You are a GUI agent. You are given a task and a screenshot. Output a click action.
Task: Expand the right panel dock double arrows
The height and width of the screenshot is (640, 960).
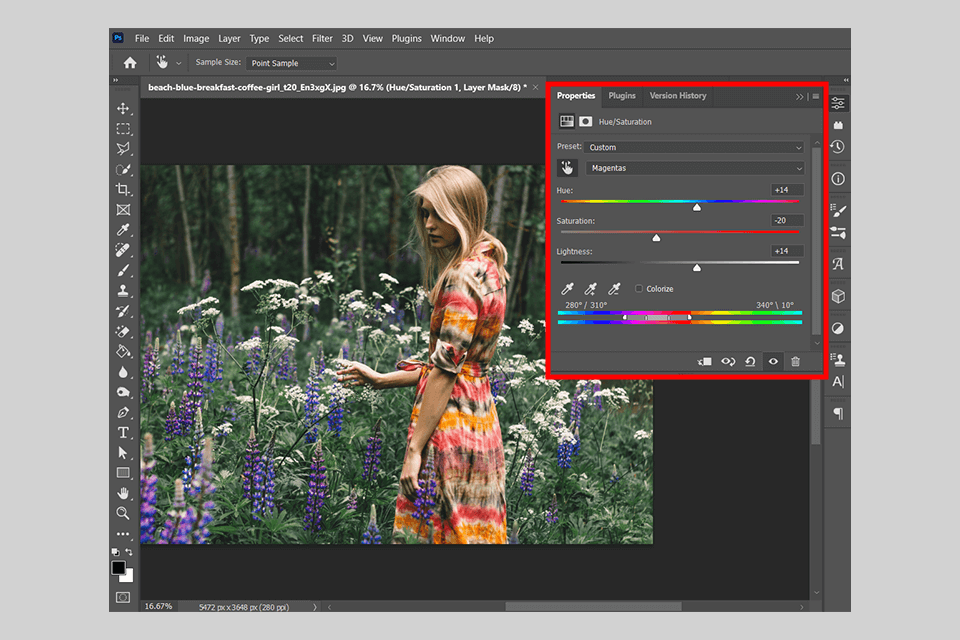click(x=846, y=80)
